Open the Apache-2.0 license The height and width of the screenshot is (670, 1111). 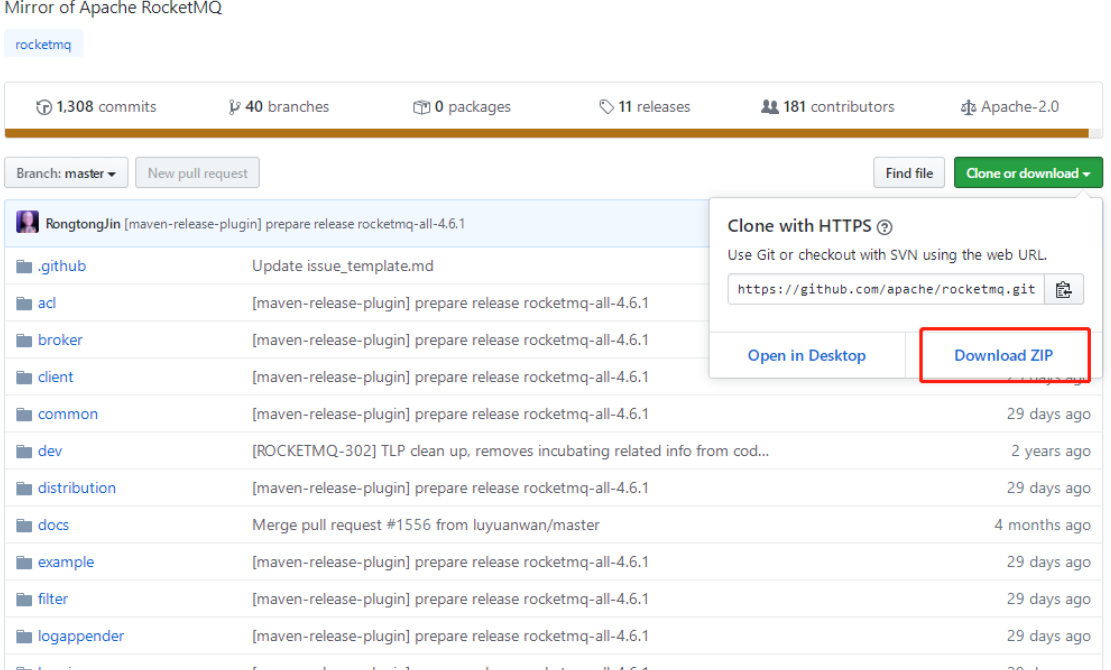coord(1010,107)
